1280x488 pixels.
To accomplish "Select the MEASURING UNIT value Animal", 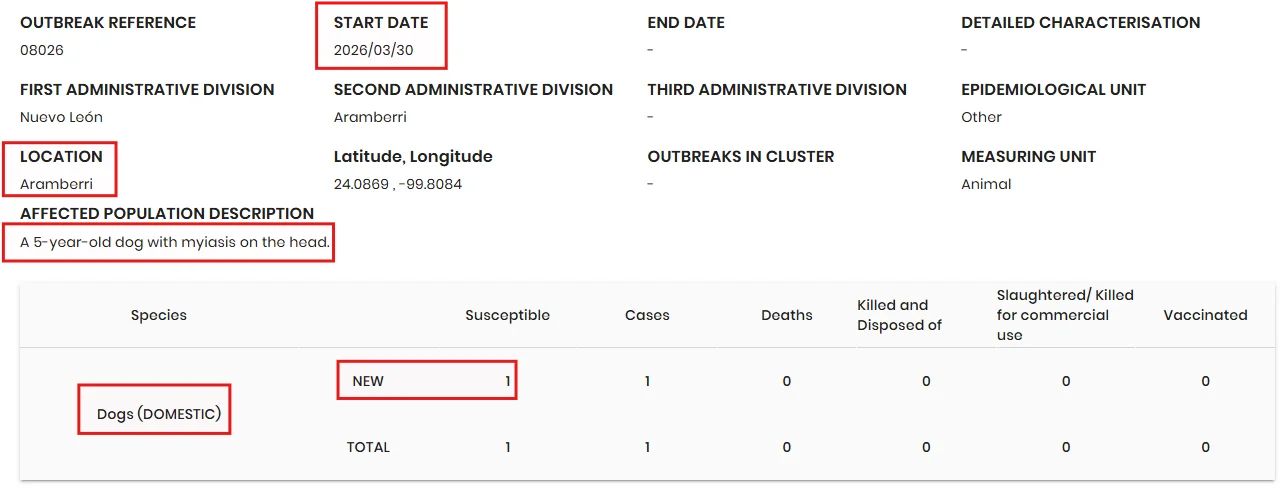I will click(986, 184).
